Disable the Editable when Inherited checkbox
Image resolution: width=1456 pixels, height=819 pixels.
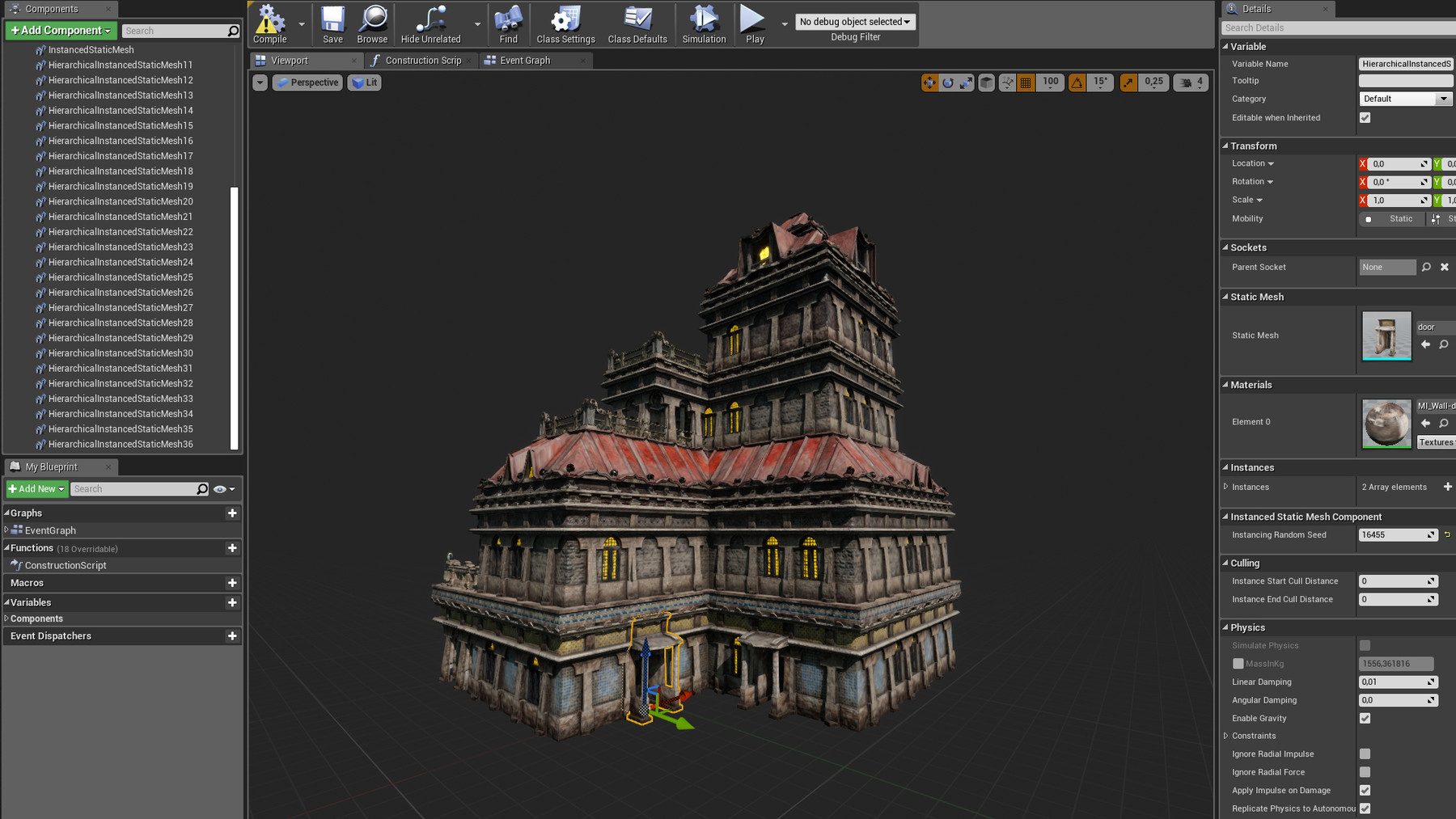pos(1365,117)
